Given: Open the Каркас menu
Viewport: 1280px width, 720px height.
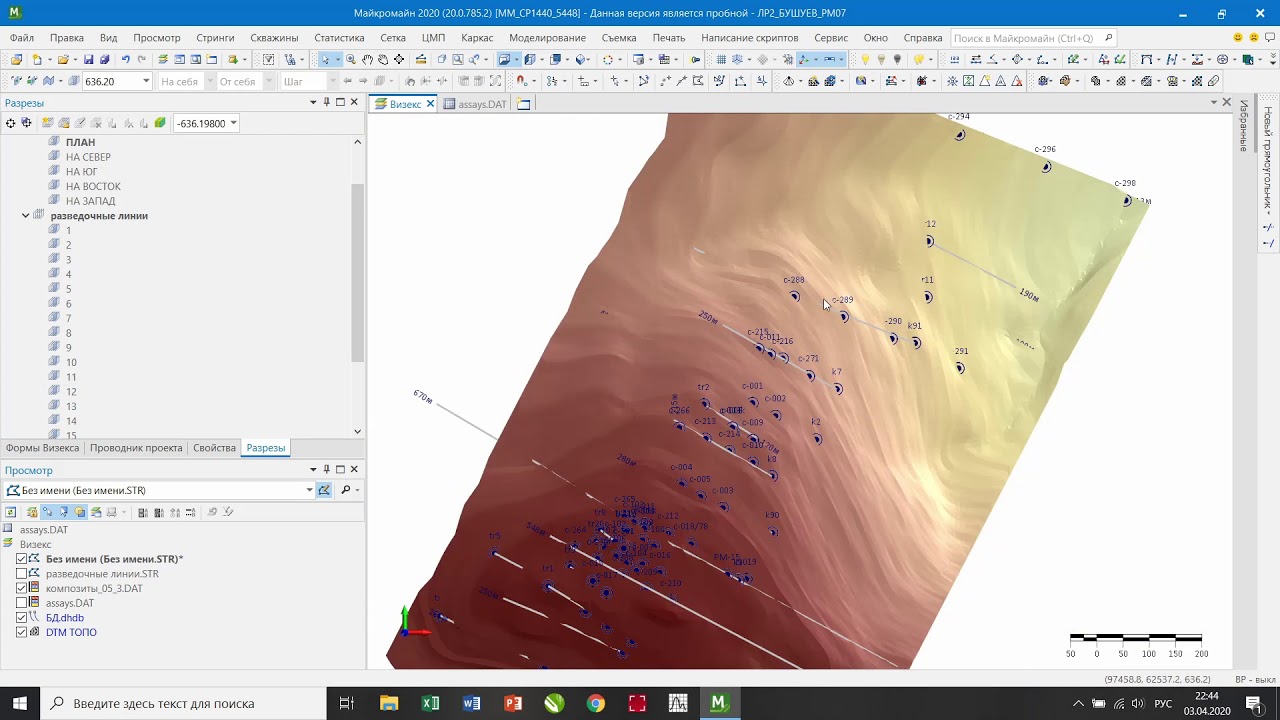Looking at the screenshot, I should tap(477, 38).
